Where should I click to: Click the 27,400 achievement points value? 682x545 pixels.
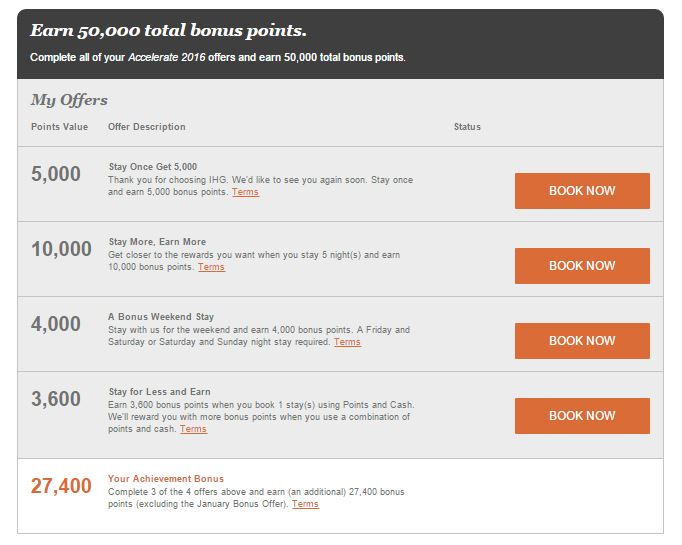coord(61,486)
